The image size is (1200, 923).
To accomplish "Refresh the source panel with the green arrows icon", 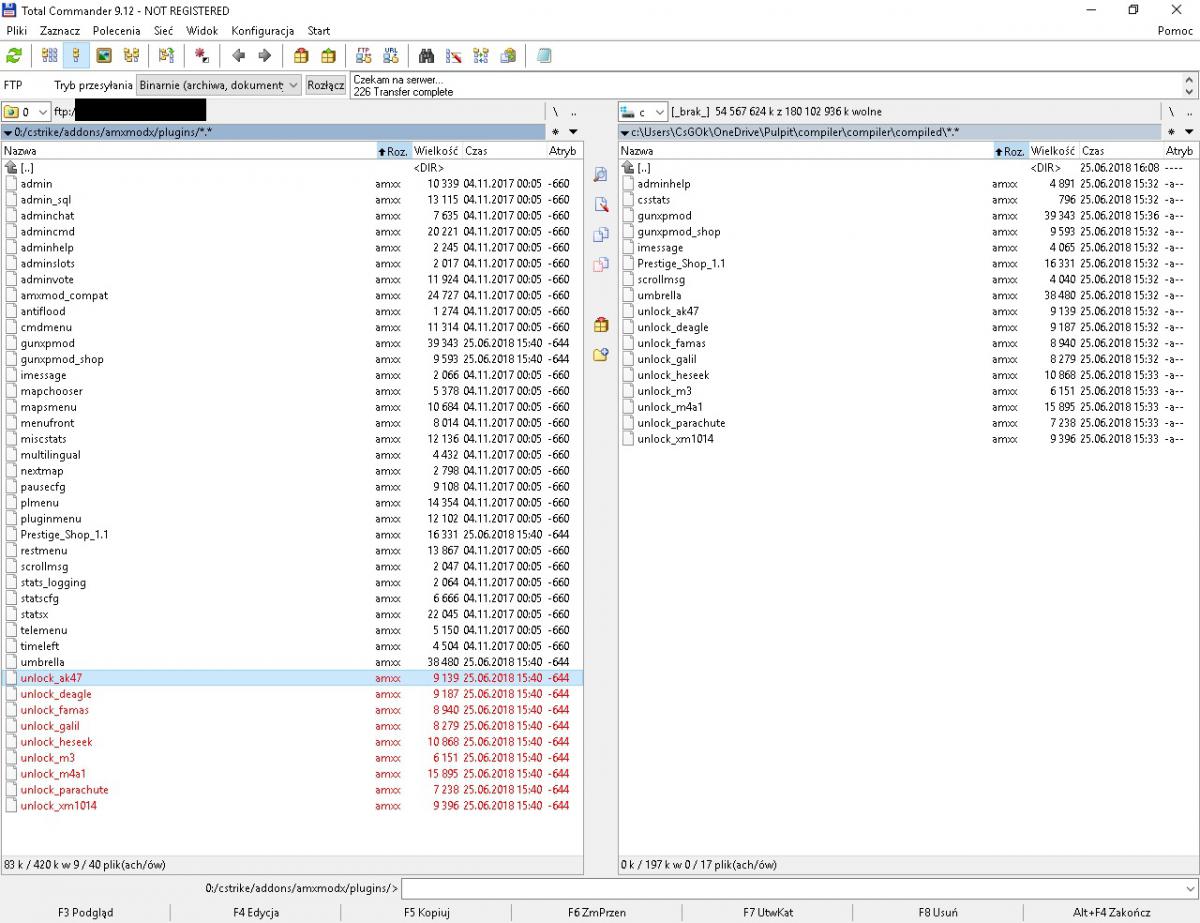I will pyautogui.click(x=14, y=56).
